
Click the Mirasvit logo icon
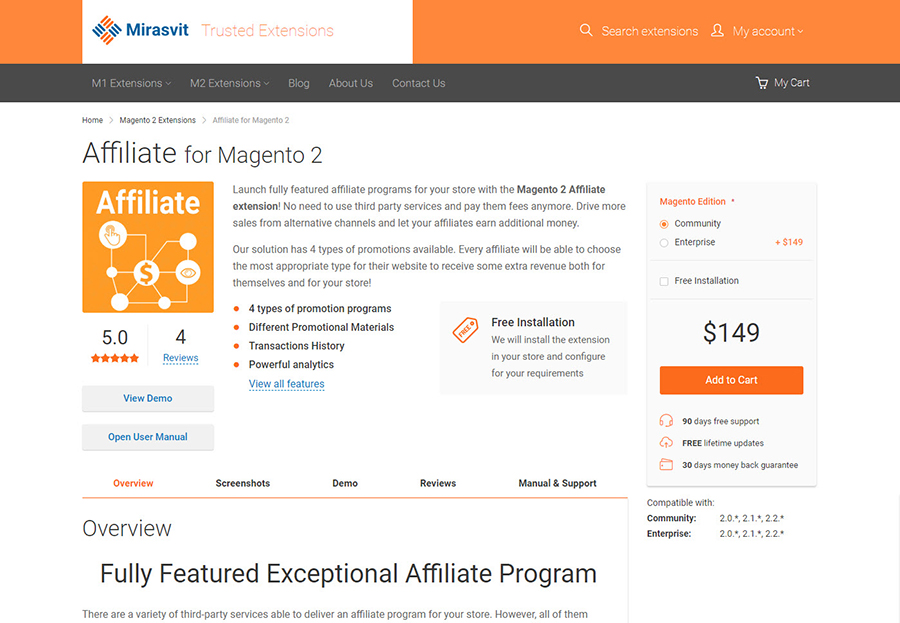pos(106,30)
